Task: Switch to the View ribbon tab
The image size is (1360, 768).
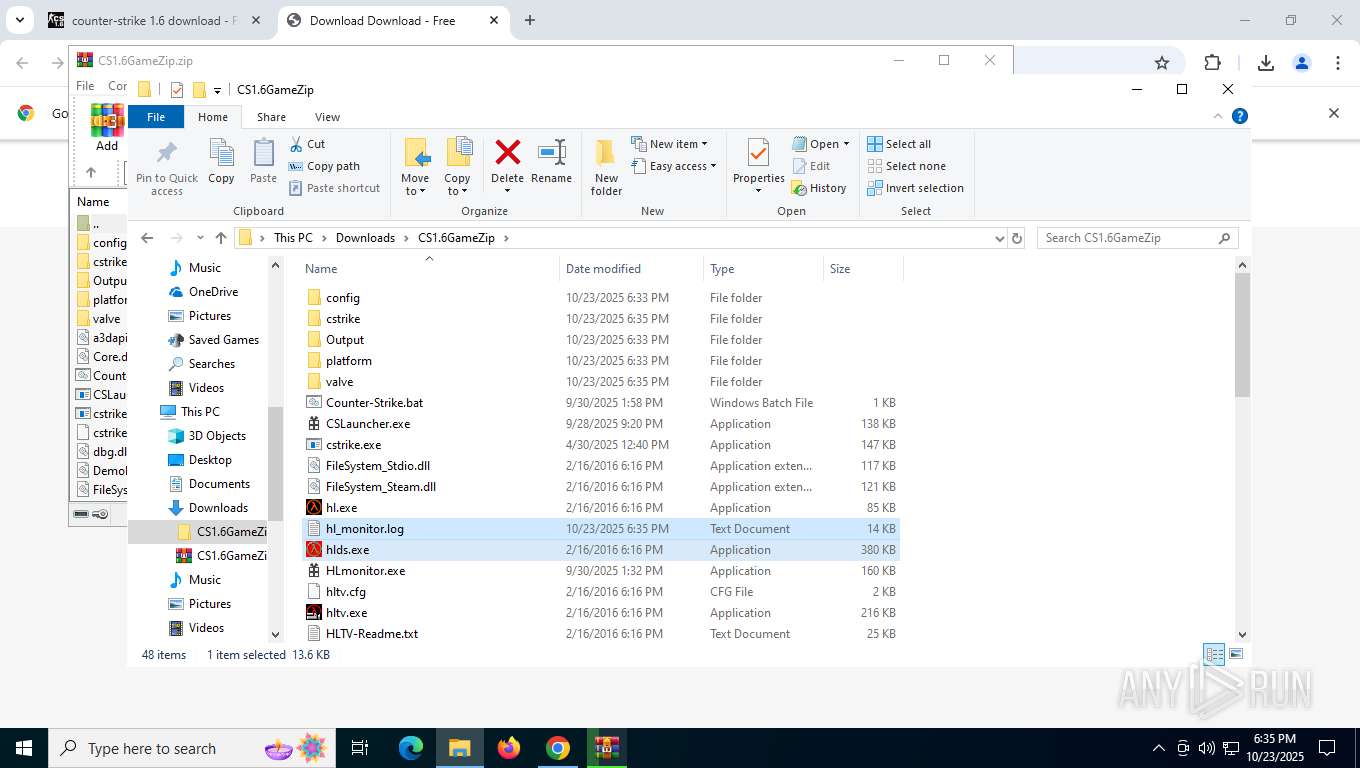Action: 327,117
